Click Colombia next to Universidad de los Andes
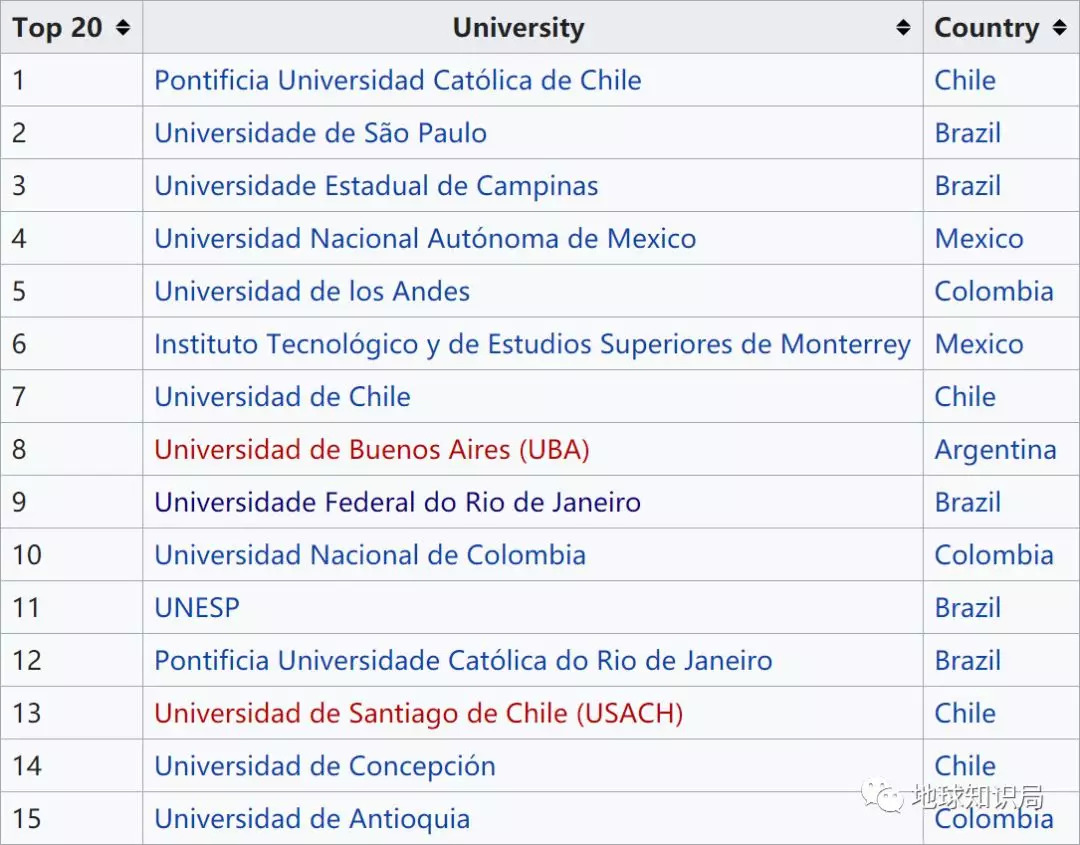Image resolution: width=1080 pixels, height=845 pixels. pos(994,292)
